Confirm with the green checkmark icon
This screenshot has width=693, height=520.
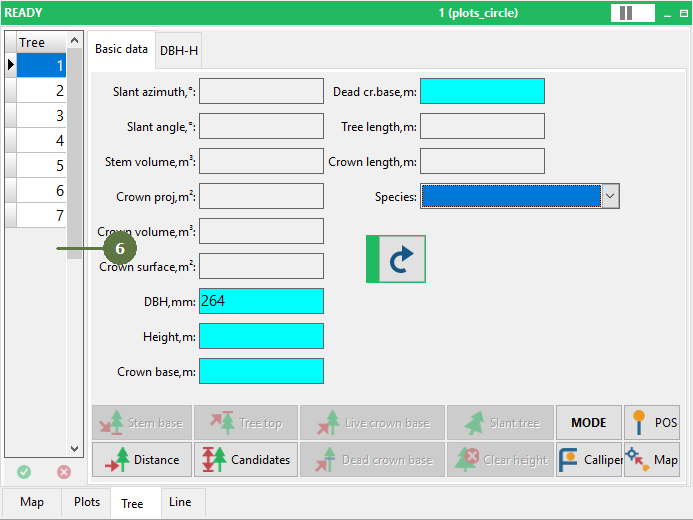click(24, 472)
